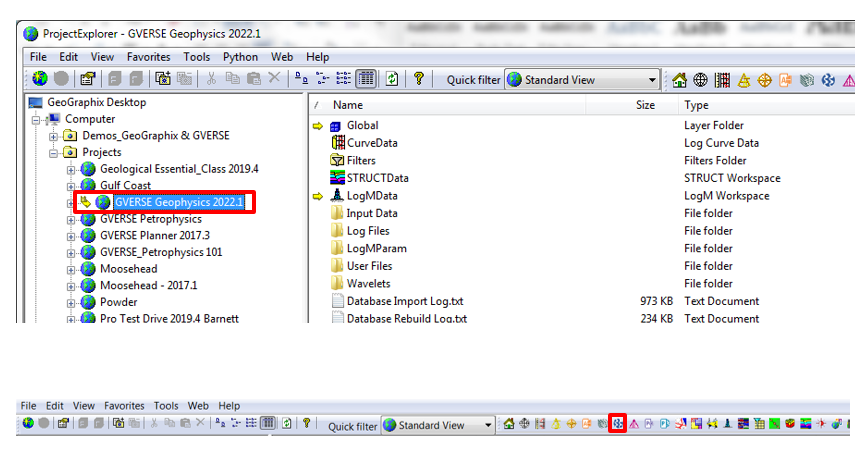Select GeoGraphix Desktop root node
The height and width of the screenshot is (457, 867).
click(x=96, y=102)
